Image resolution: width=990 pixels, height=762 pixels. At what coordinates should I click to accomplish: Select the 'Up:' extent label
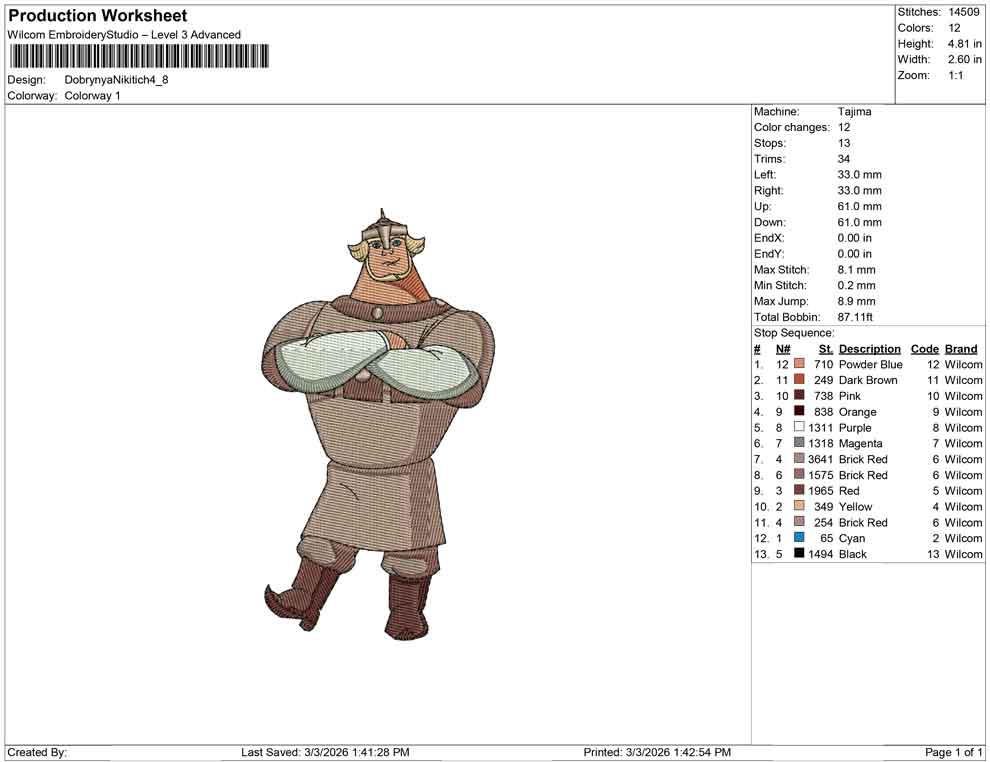[762, 206]
